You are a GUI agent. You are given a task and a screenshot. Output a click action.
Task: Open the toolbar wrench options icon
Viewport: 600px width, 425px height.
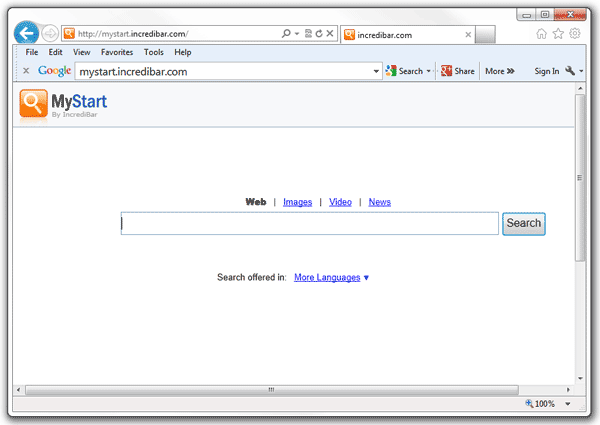click(x=570, y=71)
